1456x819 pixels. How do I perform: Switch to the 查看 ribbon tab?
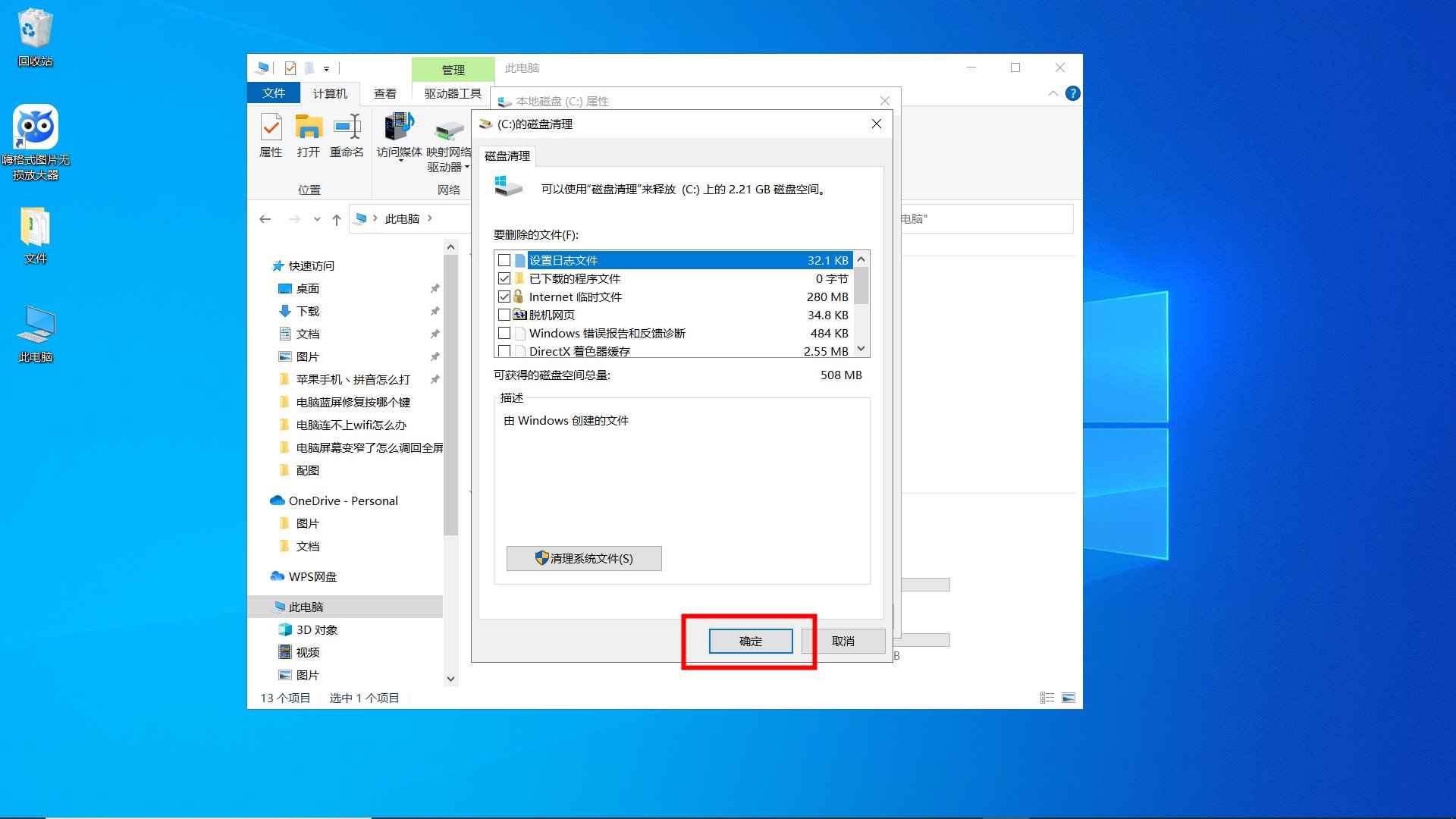coord(386,93)
